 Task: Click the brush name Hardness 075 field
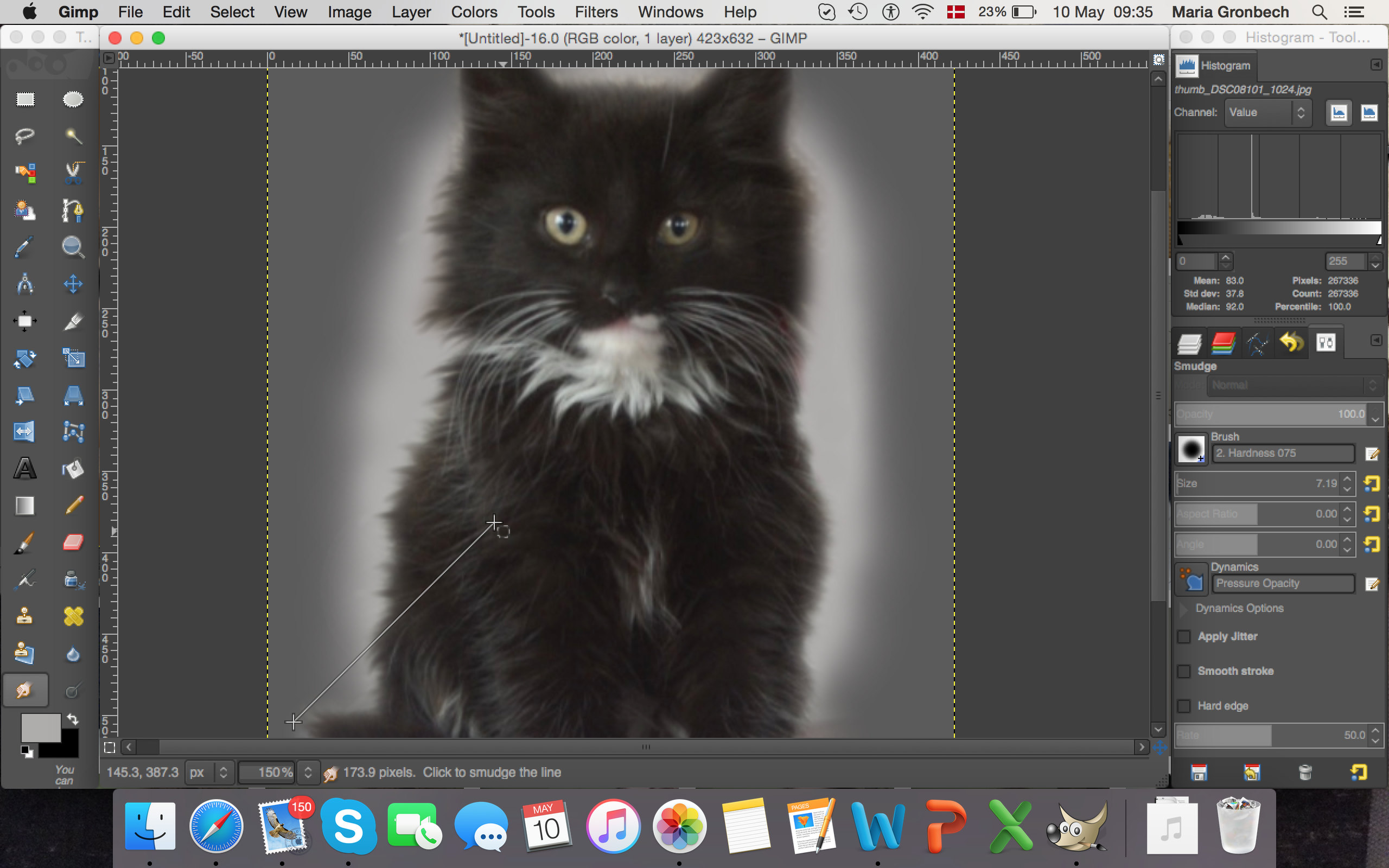(1282, 453)
